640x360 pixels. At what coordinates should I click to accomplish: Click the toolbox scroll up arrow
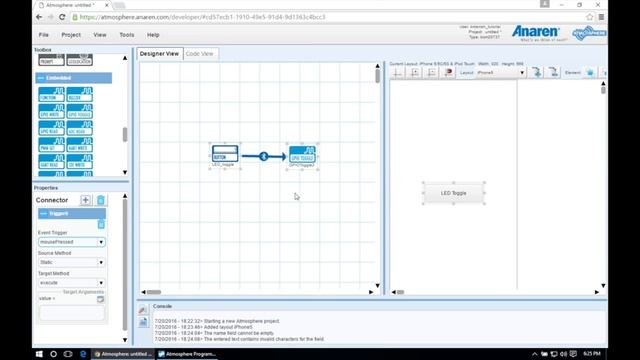125,58
